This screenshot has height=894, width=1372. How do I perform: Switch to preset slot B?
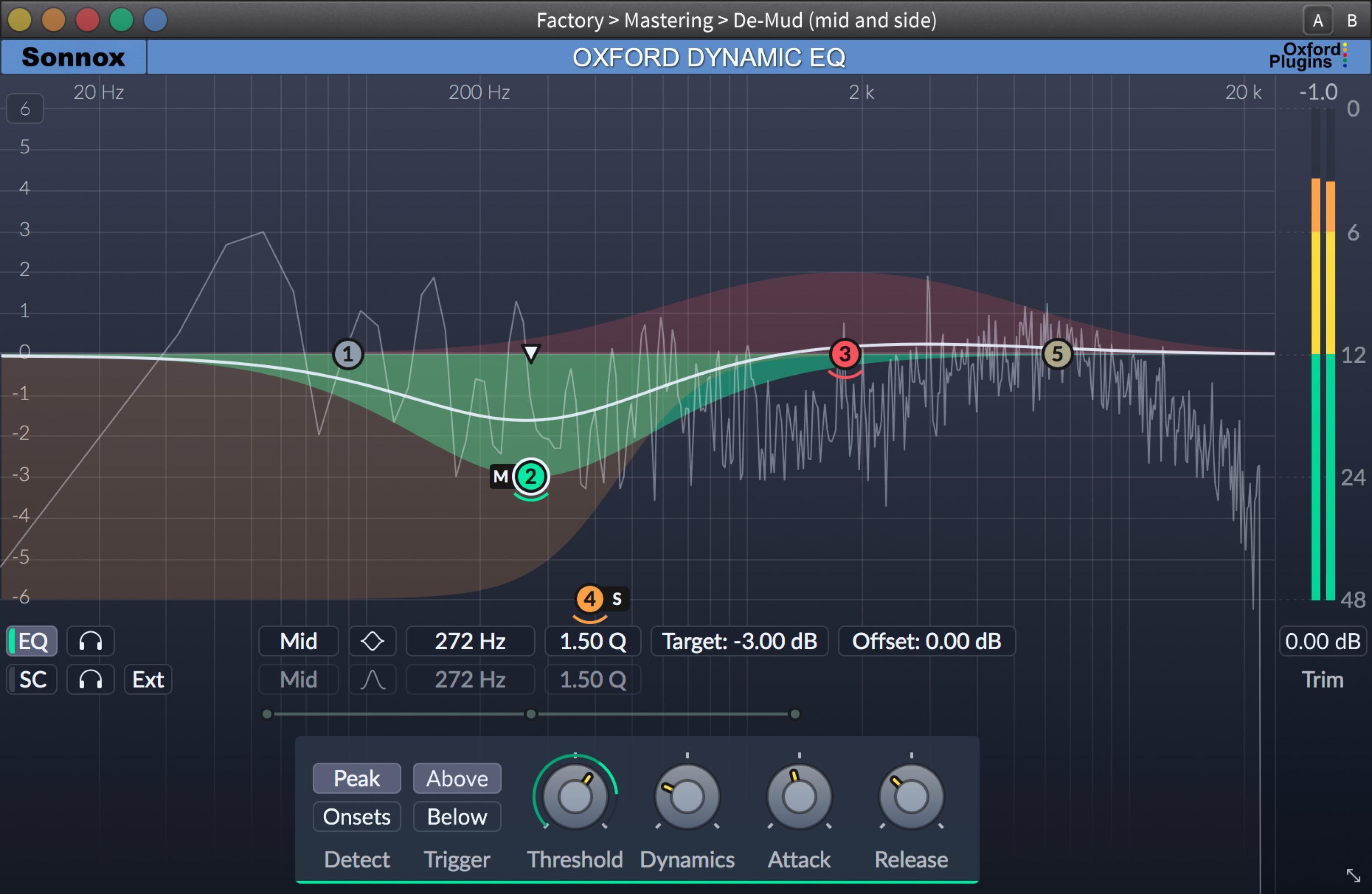(x=1351, y=20)
